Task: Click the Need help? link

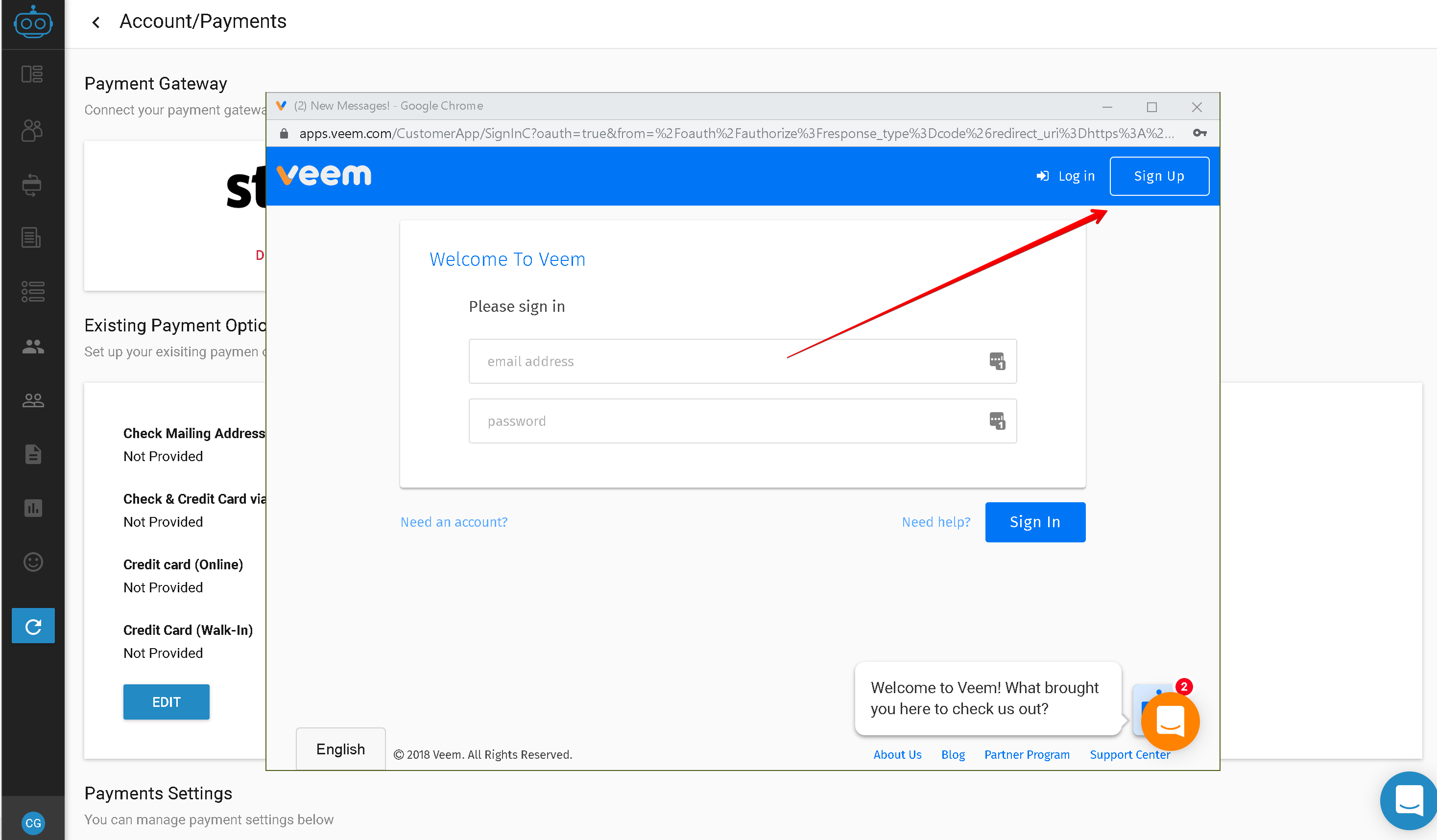Action: pos(936,522)
